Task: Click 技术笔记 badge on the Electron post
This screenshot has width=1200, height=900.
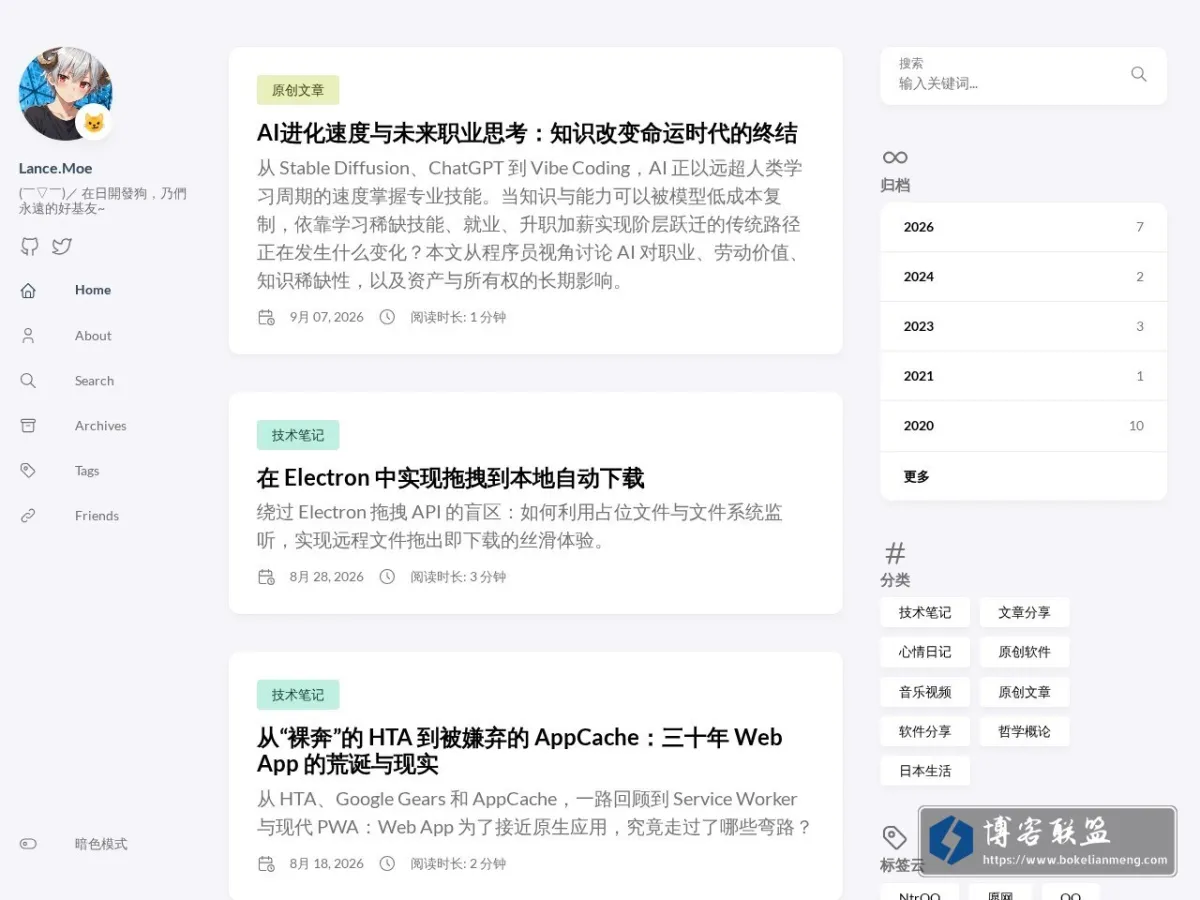Action: pos(298,435)
